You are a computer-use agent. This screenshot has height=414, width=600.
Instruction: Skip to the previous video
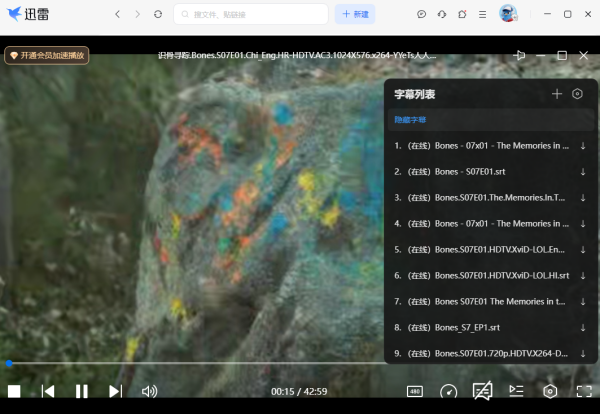(48, 391)
